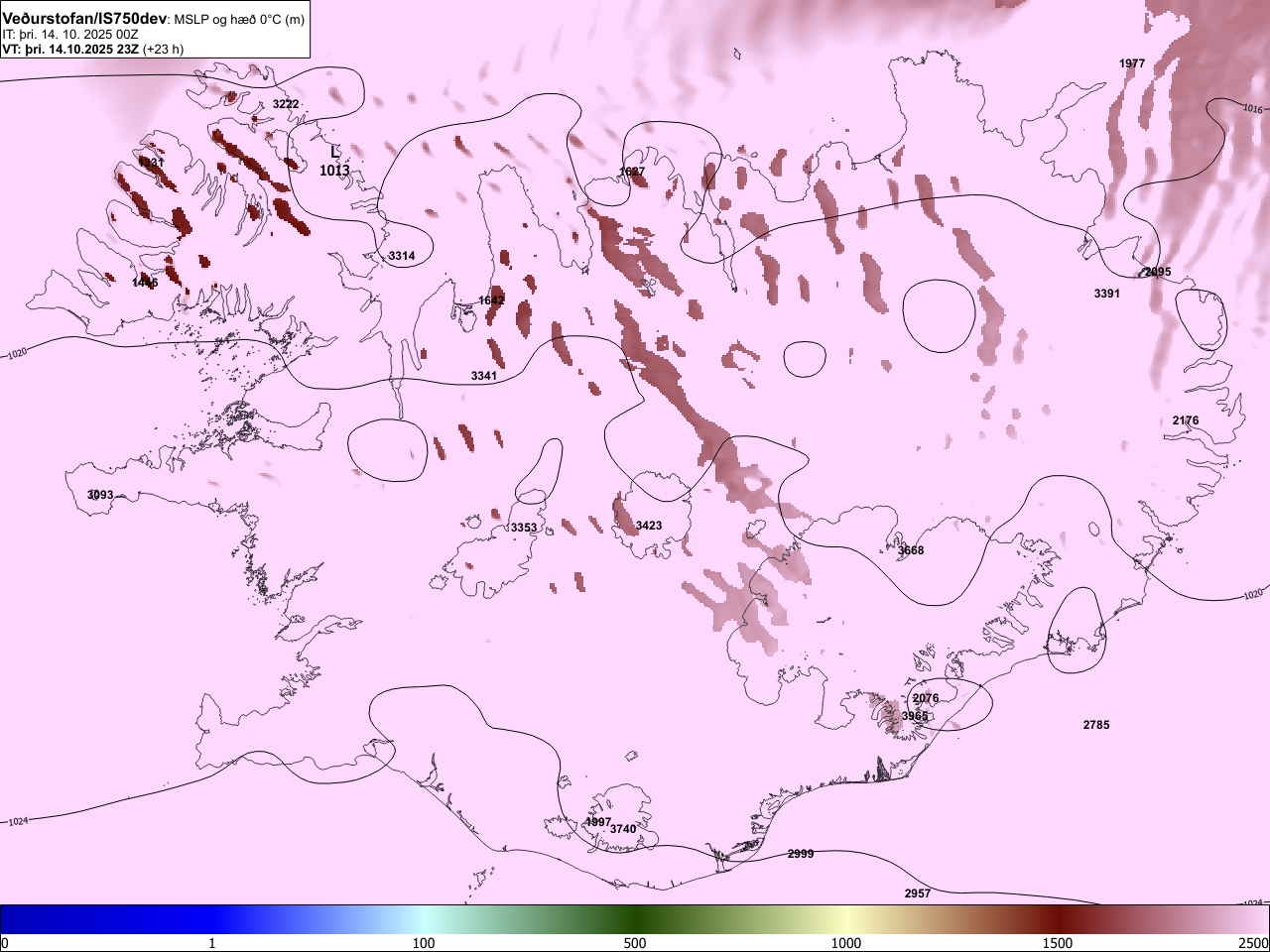Click the 3965 height label
The height and width of the screenshot is (952, 1270).
click(x=915, y=716)
